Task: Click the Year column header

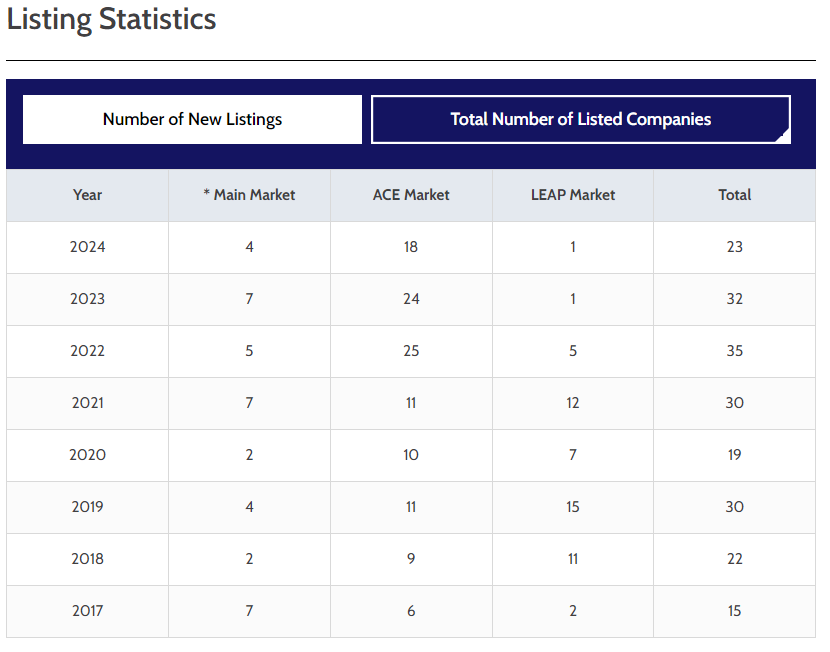Action: coord(87,195)
